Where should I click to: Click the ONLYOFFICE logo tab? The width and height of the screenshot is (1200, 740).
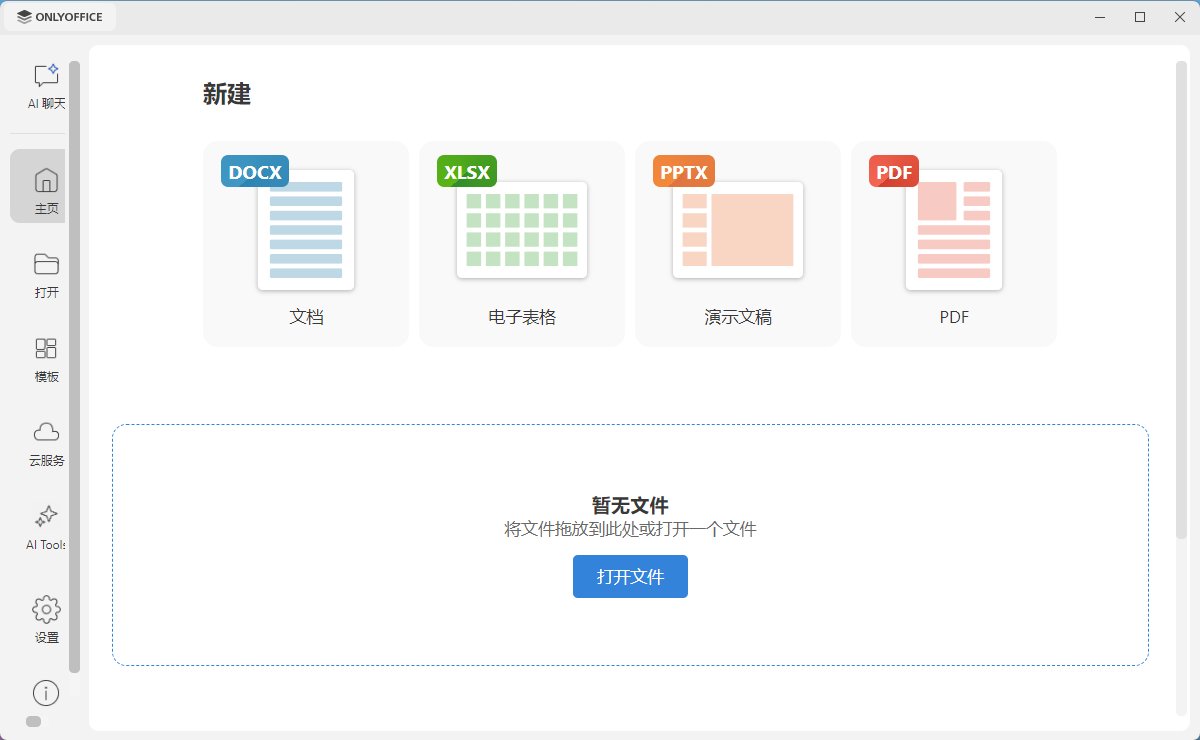click(x=61, y=17)
